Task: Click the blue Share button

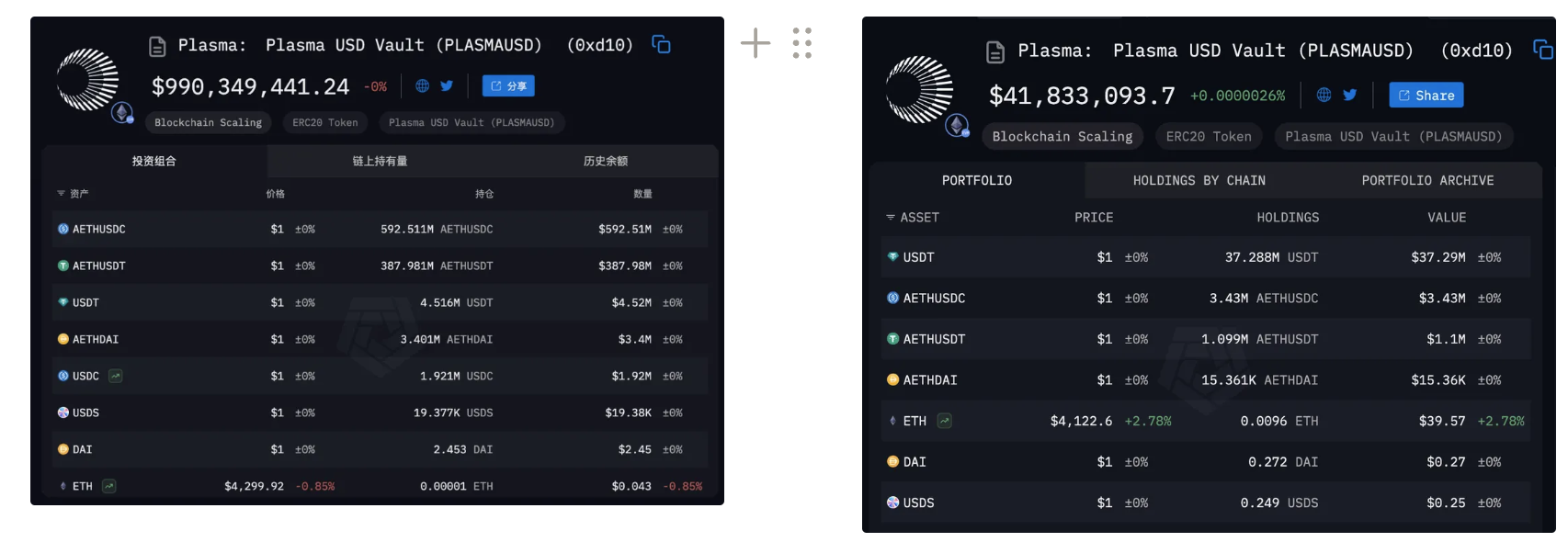Action: pos(1426,95)
